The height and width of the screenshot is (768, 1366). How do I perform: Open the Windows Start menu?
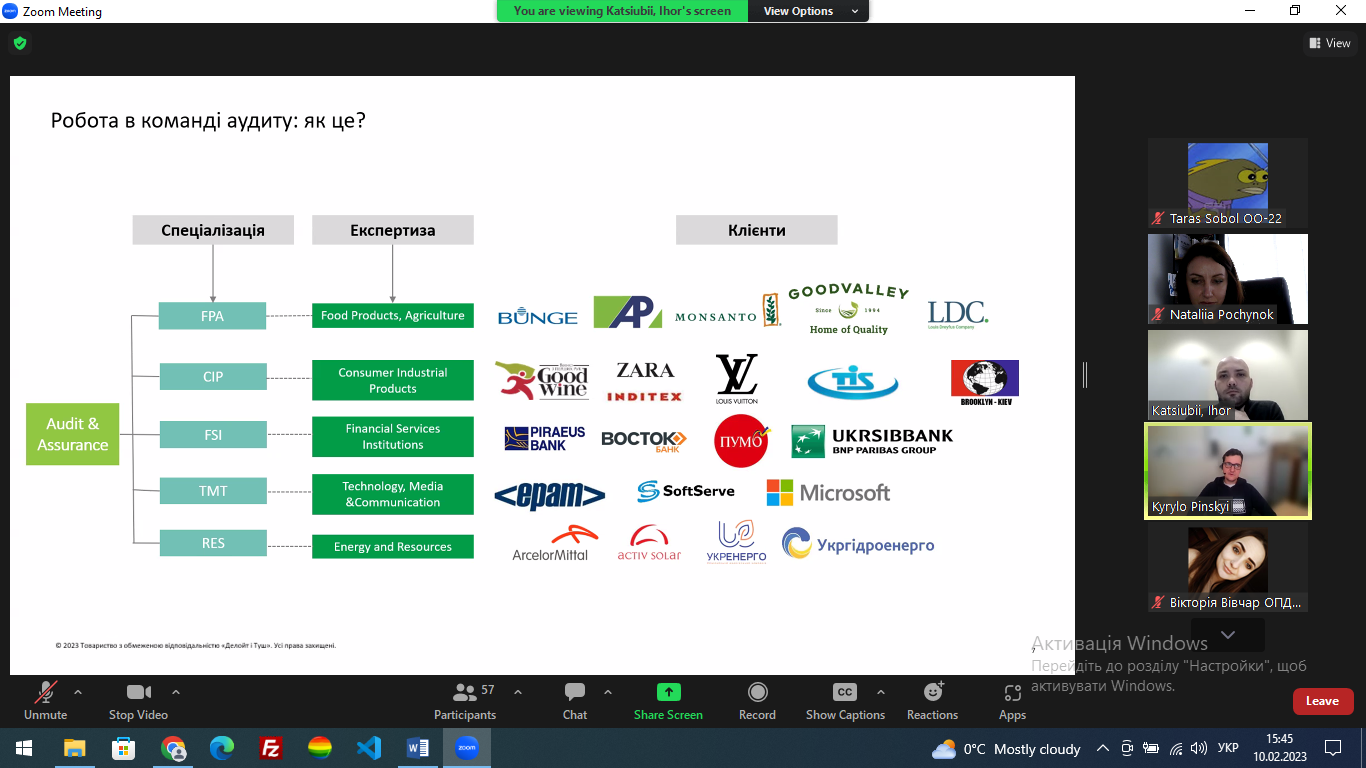click(x=23, y=748)
